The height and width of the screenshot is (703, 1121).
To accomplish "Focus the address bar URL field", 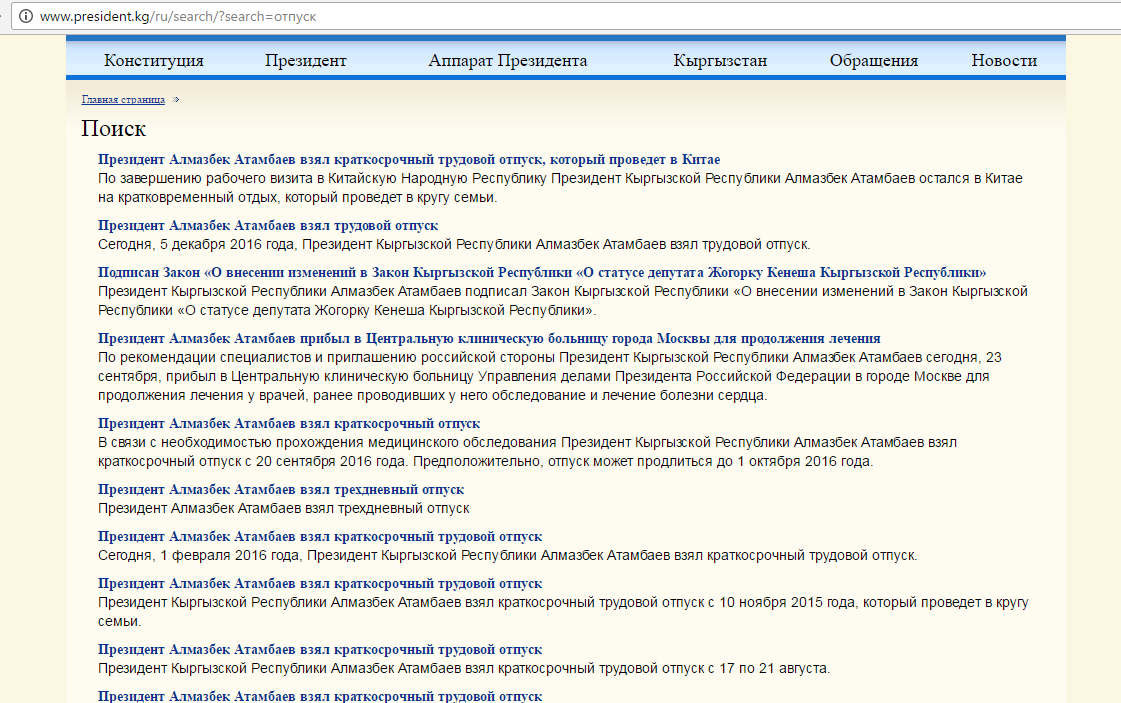I will pos(500,17).
